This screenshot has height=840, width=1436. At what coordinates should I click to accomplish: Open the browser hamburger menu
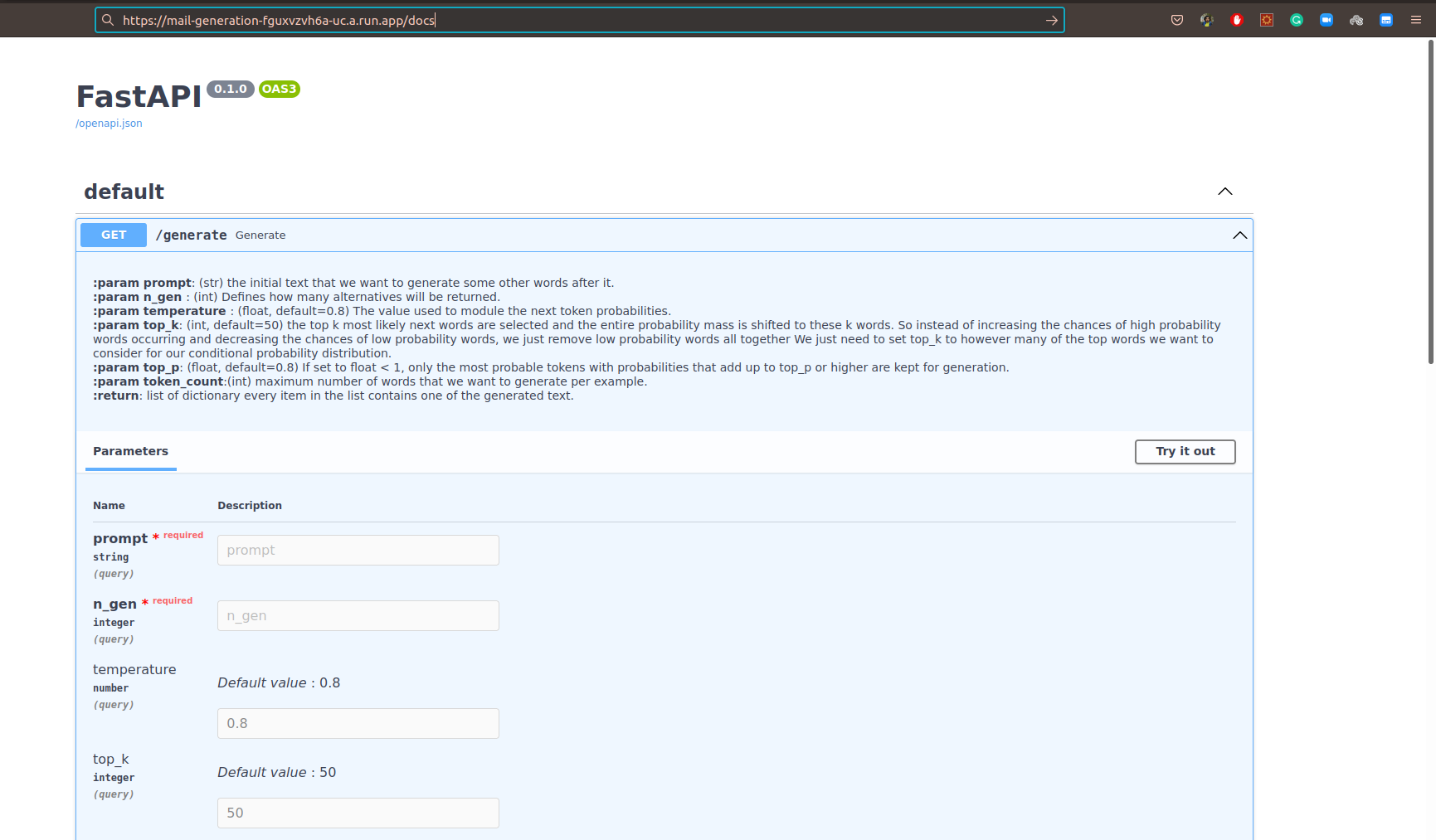tap(1416, 20)
